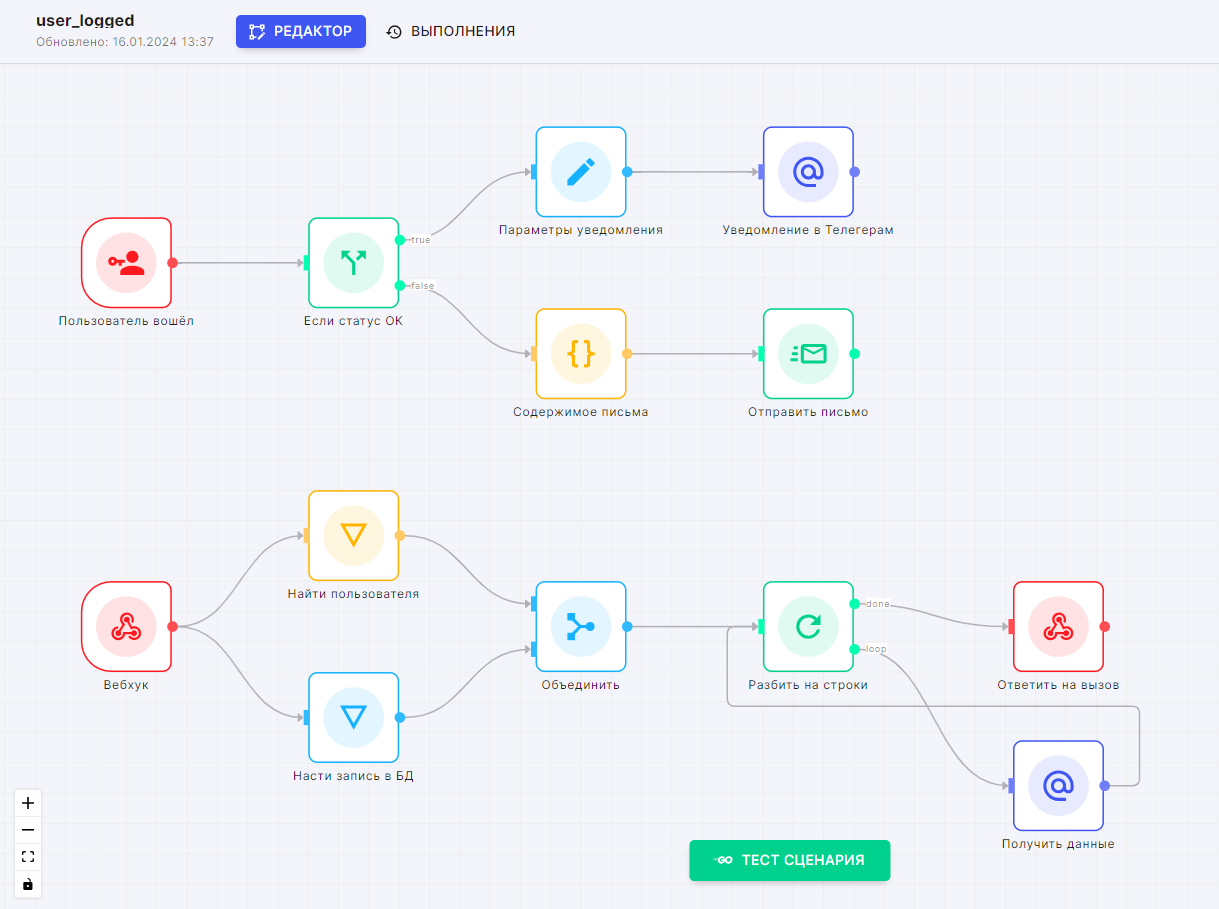
Task: Click the Обновлено: 16.01.2024 13:37 timestamp
Action: [x=125, y=43]
